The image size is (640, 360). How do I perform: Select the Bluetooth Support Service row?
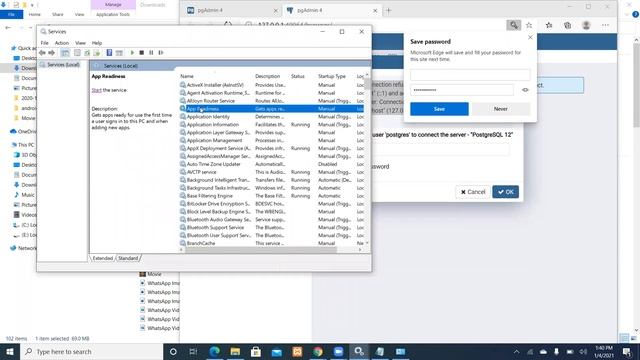(x=271, y=227)
